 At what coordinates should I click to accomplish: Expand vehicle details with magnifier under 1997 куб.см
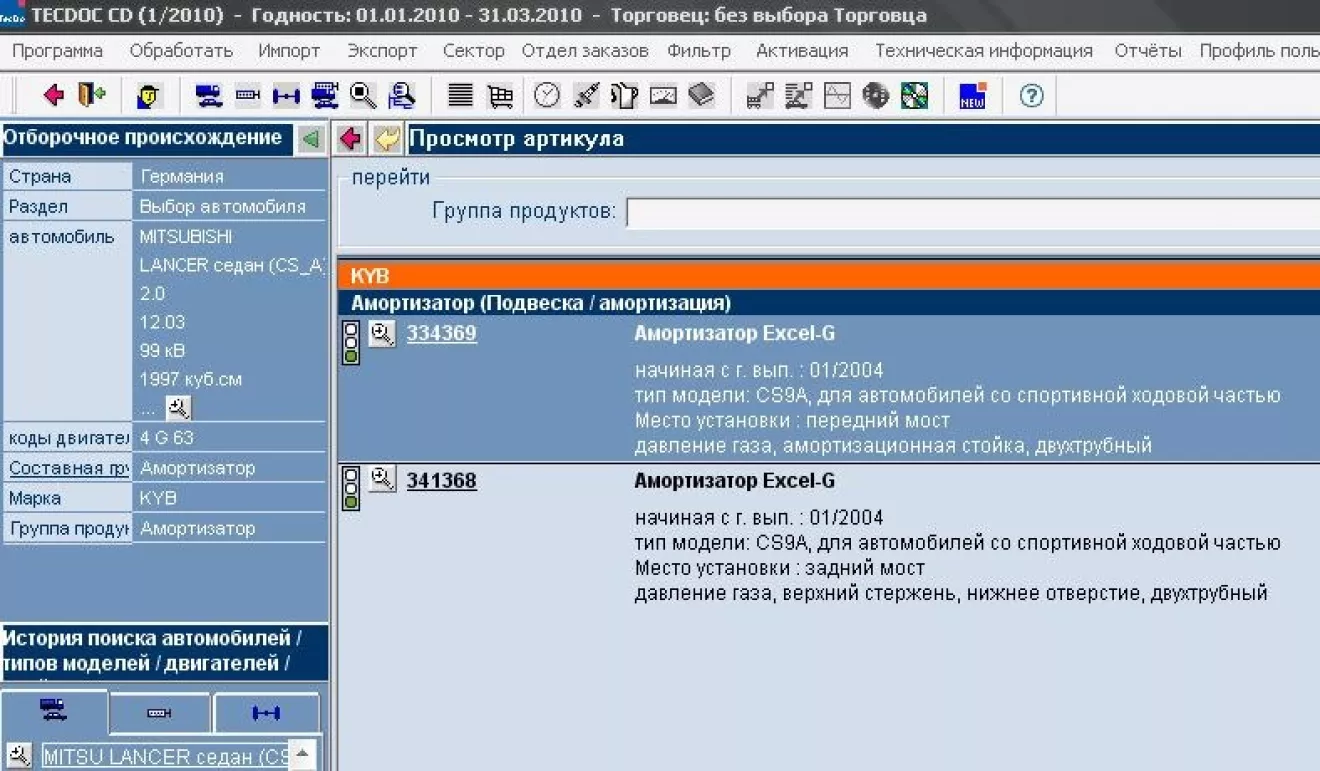178,407
